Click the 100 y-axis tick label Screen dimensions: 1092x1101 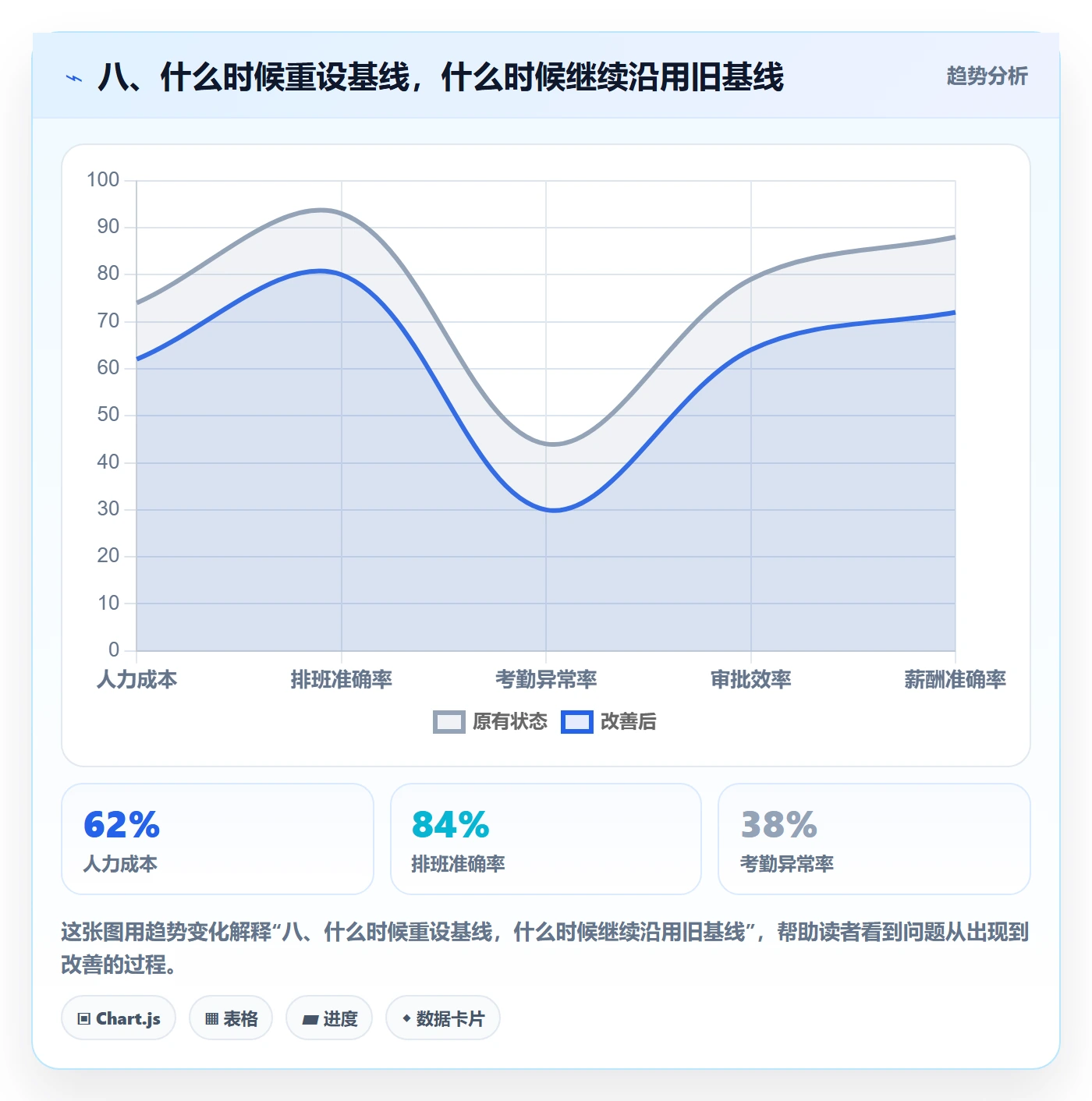(103, 180)
